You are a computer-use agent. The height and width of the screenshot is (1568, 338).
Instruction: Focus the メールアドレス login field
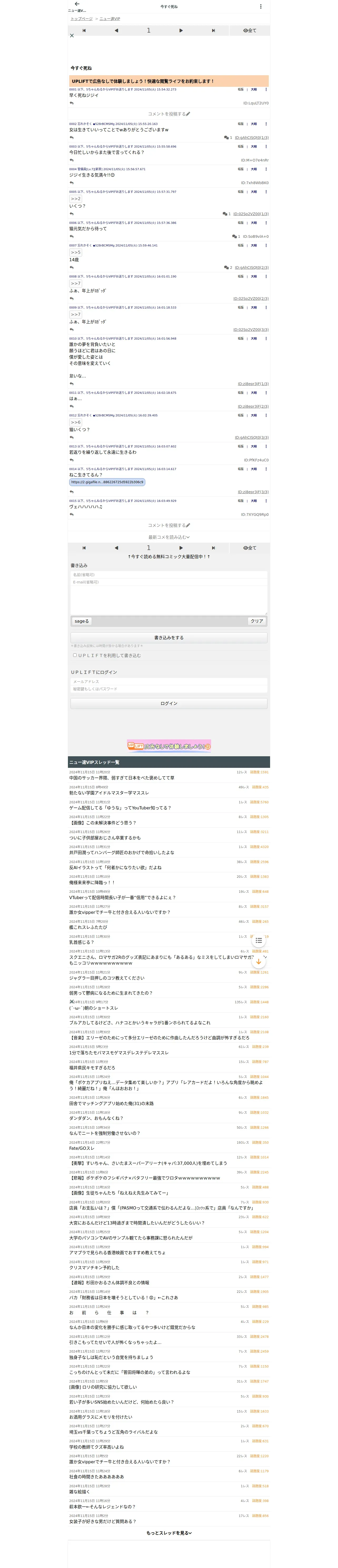coord(169,682)
